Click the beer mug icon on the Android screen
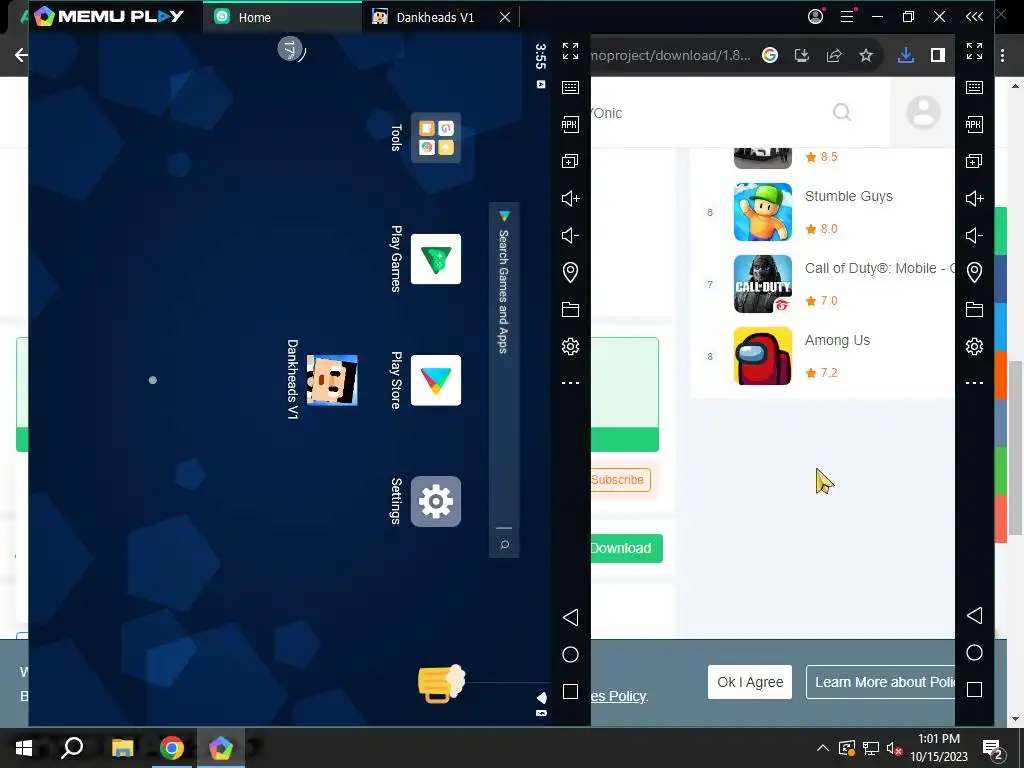 (x=441, y=684)
